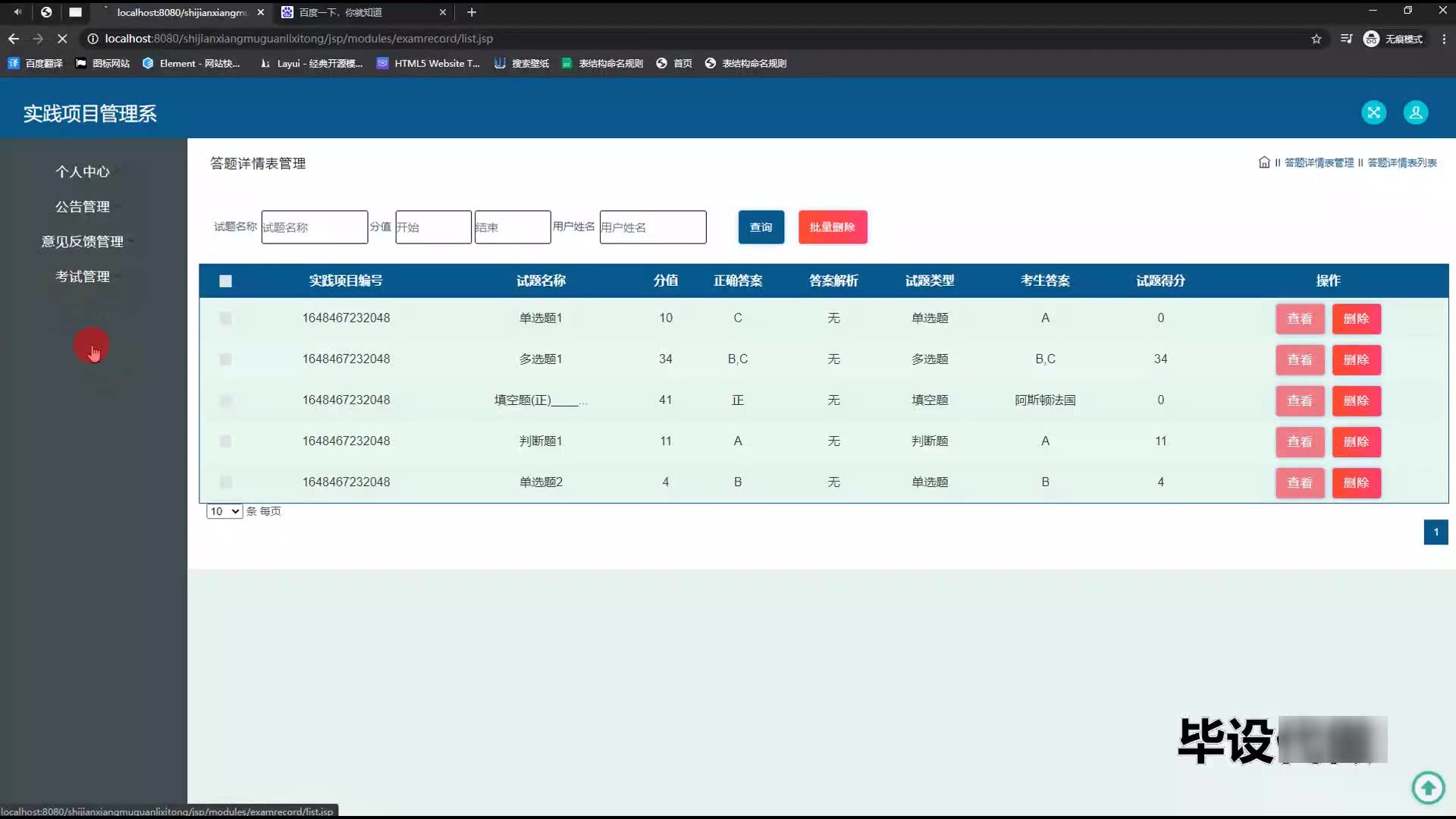1456x819 pixels.
Task: Click 删除 for the 单选题1 row
Action: (x=1357, y=319)
